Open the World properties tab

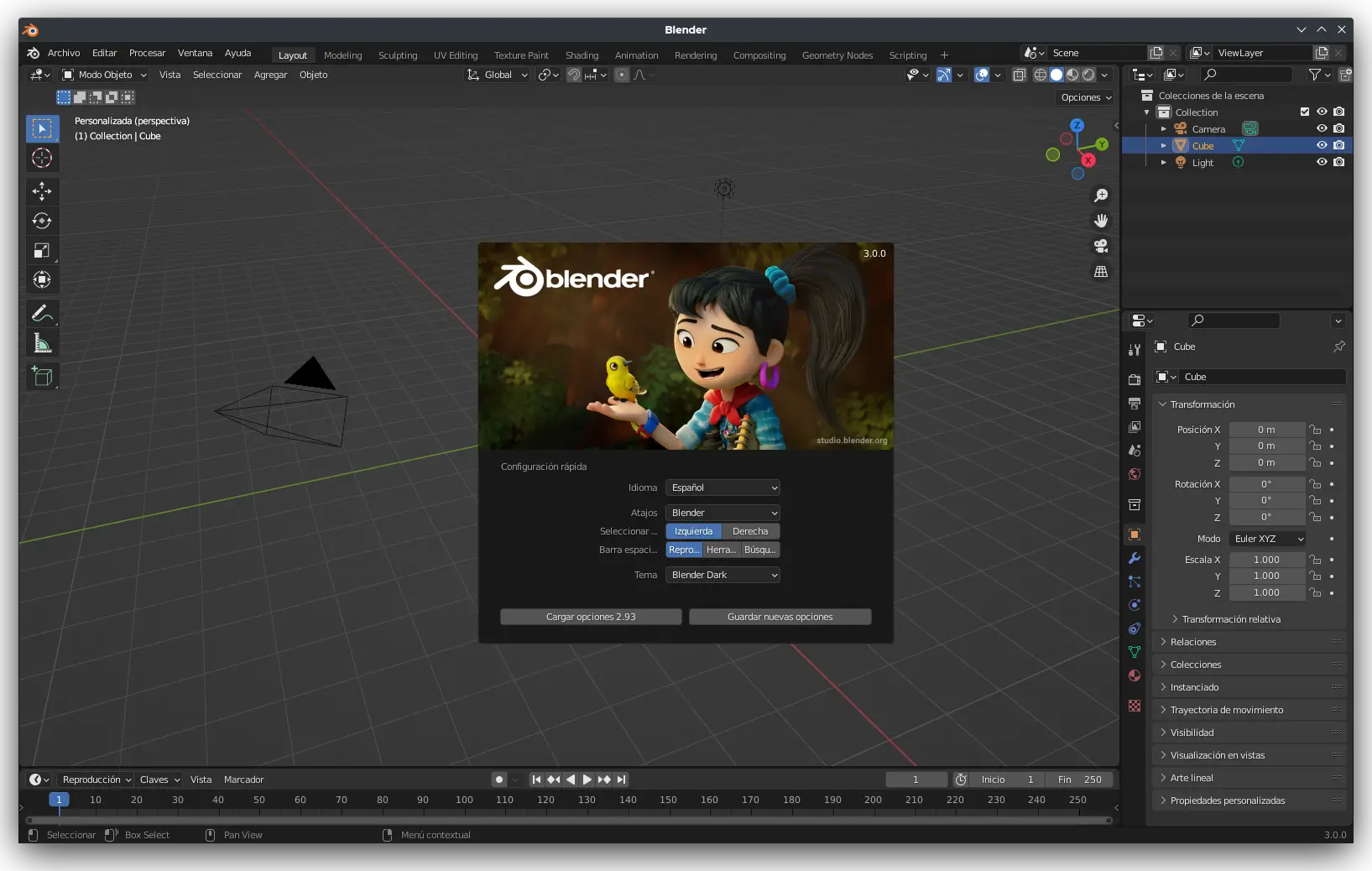(x=1135, y=474)
